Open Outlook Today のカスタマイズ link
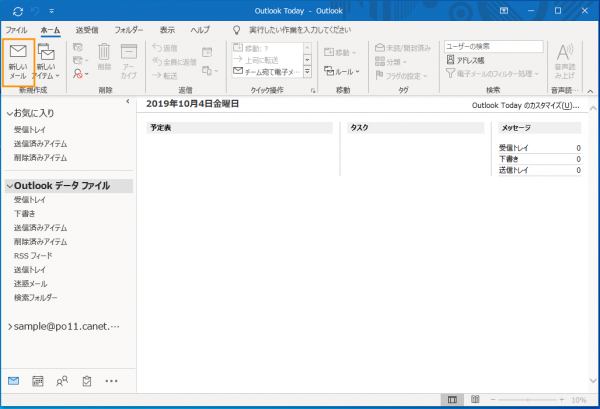The width and height of the screenshot is (600, 409). 525,106
